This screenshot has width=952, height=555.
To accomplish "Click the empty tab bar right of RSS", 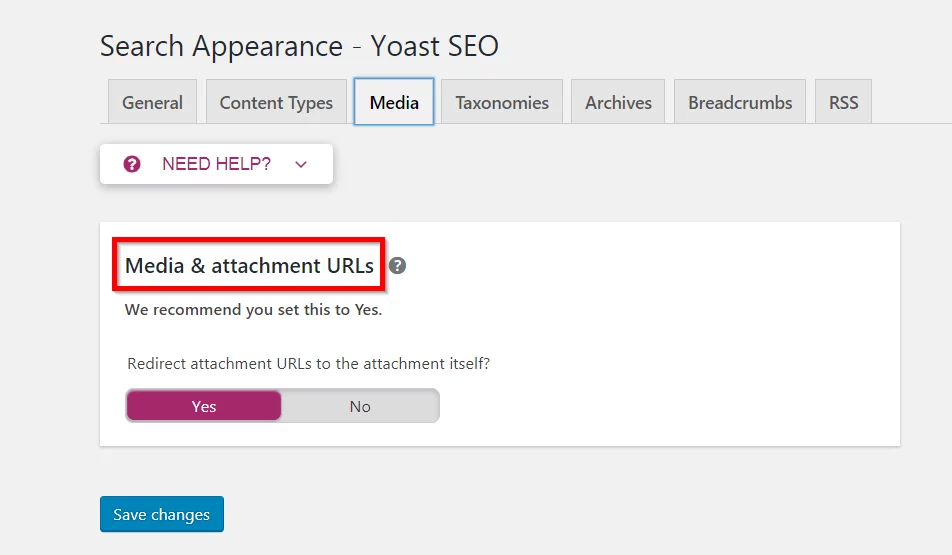I will [x=911, y=103].
